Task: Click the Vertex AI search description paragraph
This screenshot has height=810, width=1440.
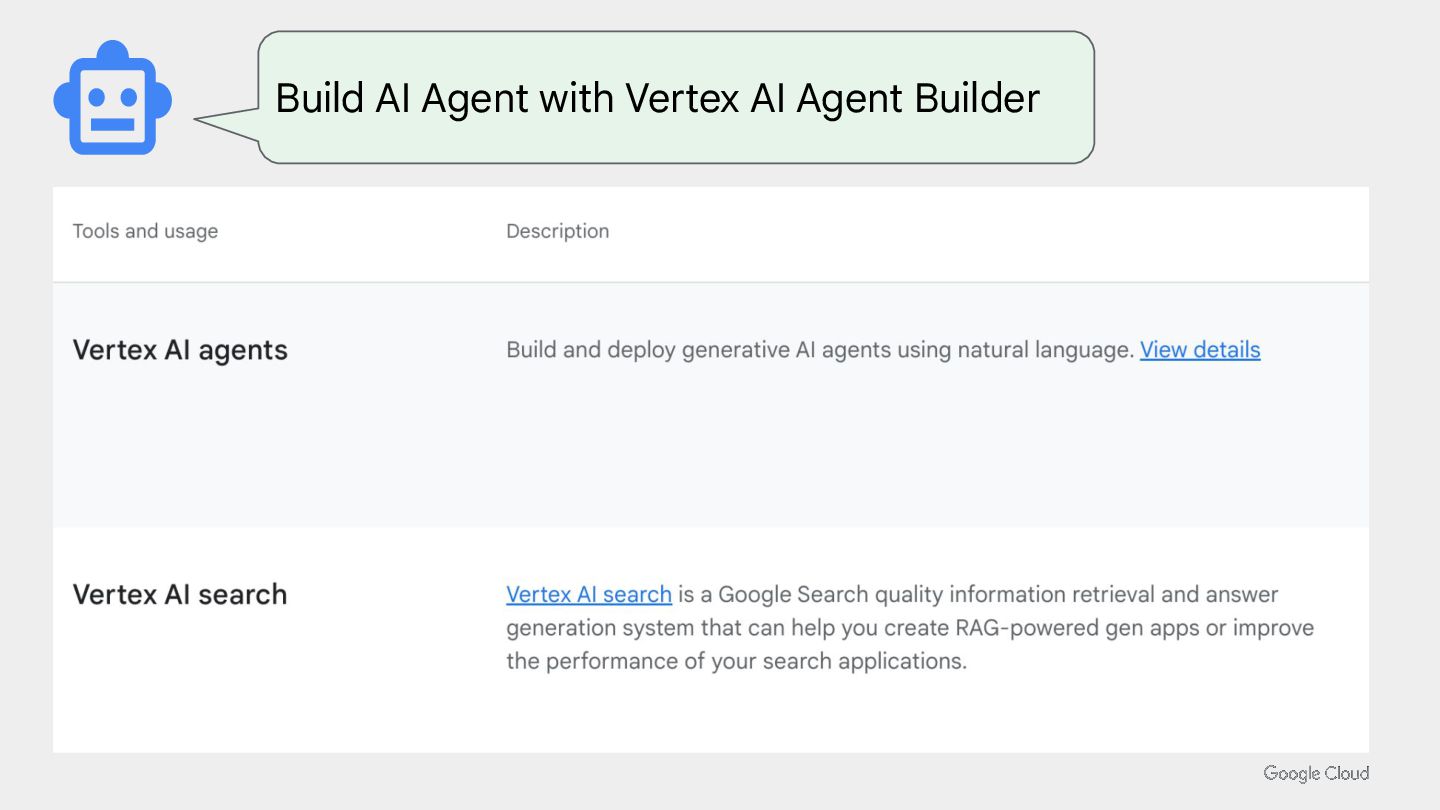Action: 910,628
